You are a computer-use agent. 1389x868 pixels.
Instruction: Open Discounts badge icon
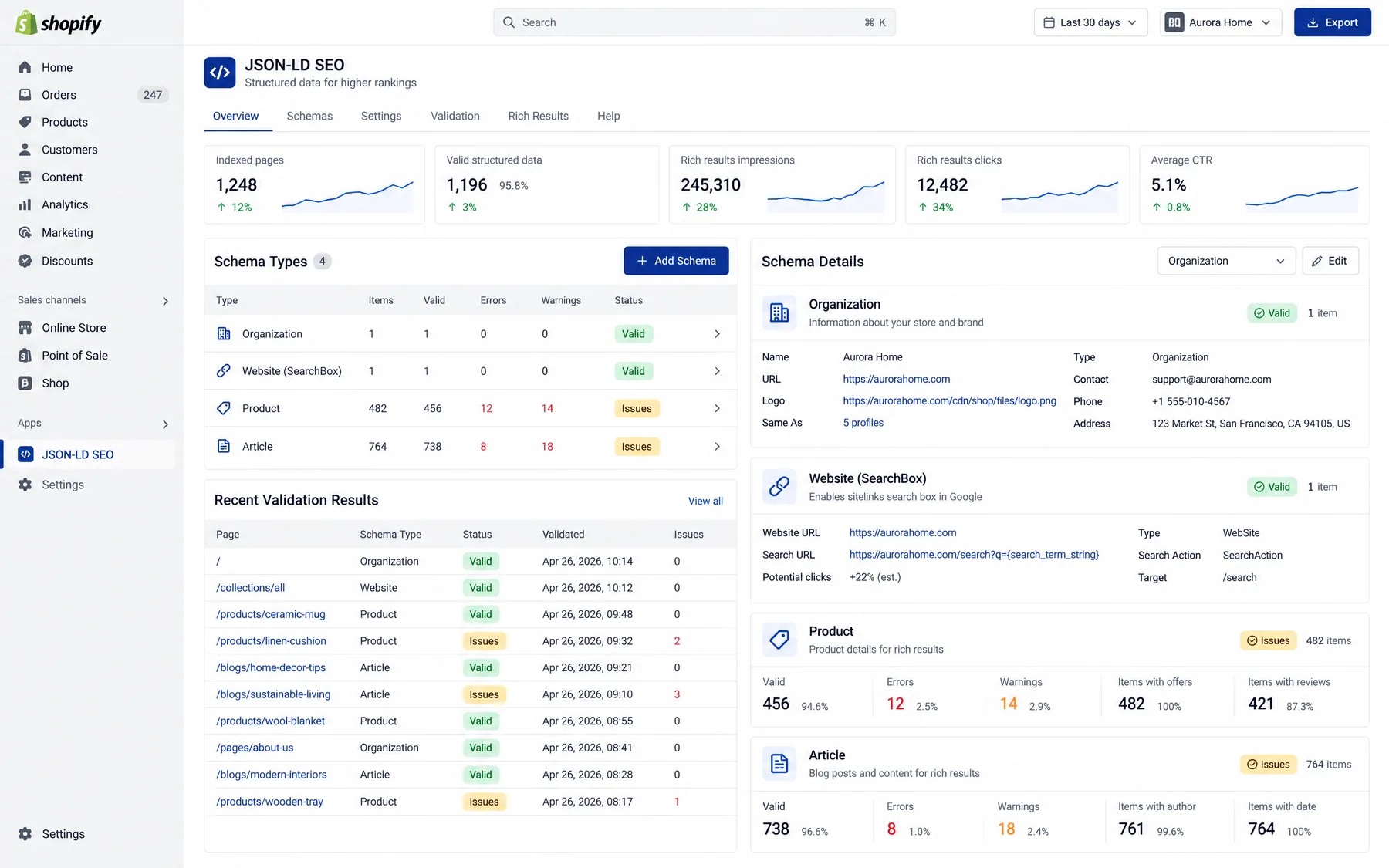[25, 261]
